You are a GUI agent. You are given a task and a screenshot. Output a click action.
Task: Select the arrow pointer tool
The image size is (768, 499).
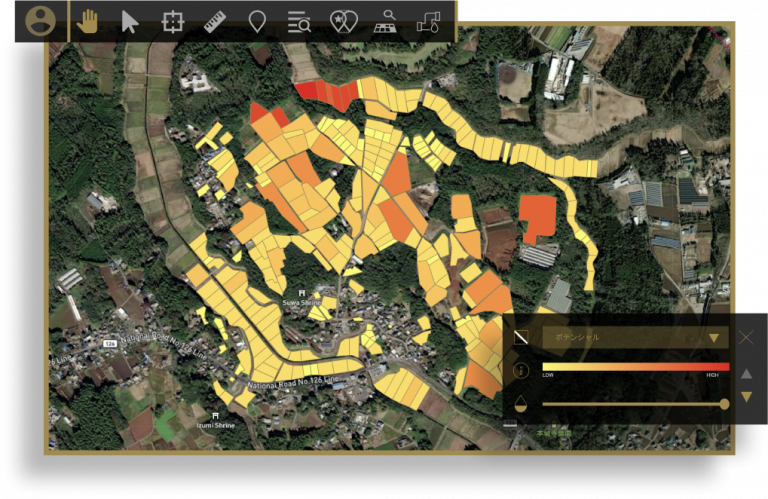pos(130,22)
